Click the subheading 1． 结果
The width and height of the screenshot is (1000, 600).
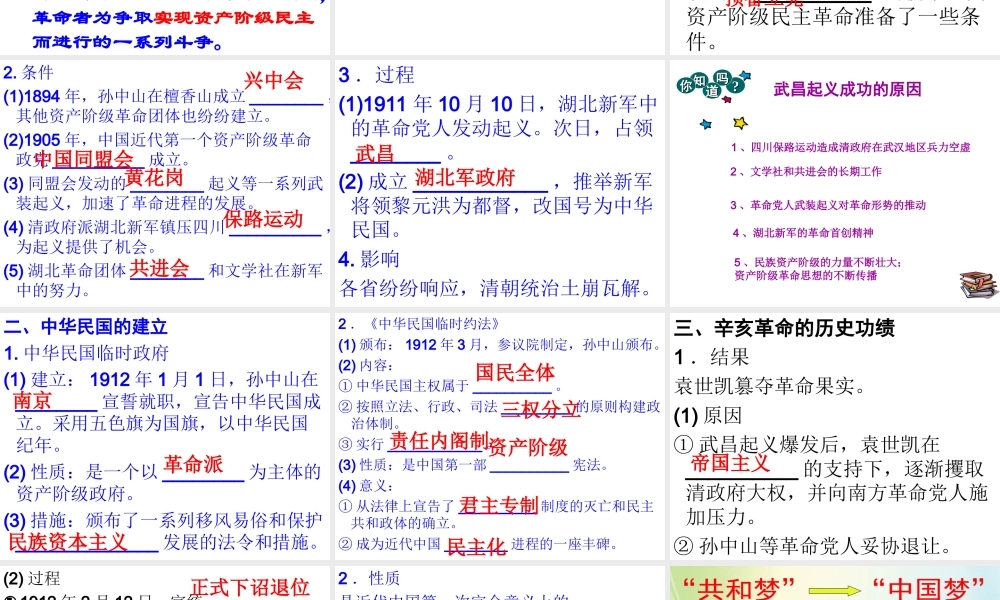712,356
